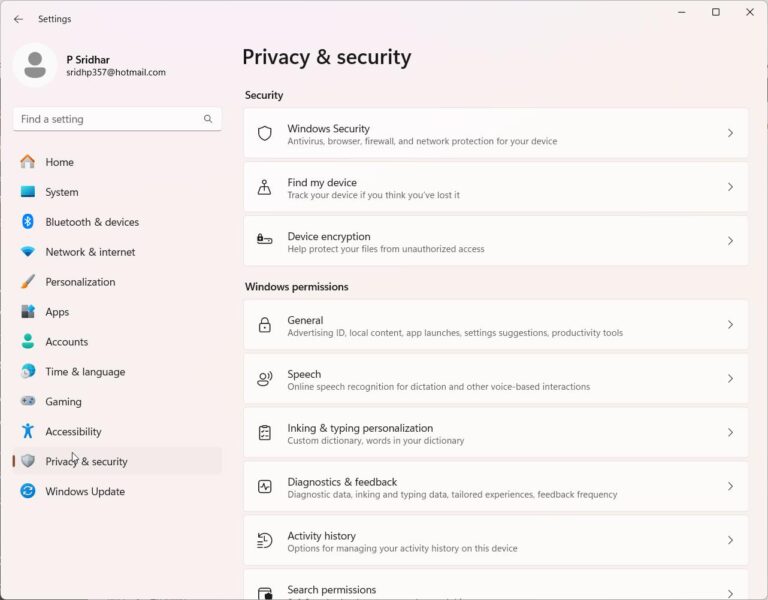Click the Speech icon

(264, 379)
